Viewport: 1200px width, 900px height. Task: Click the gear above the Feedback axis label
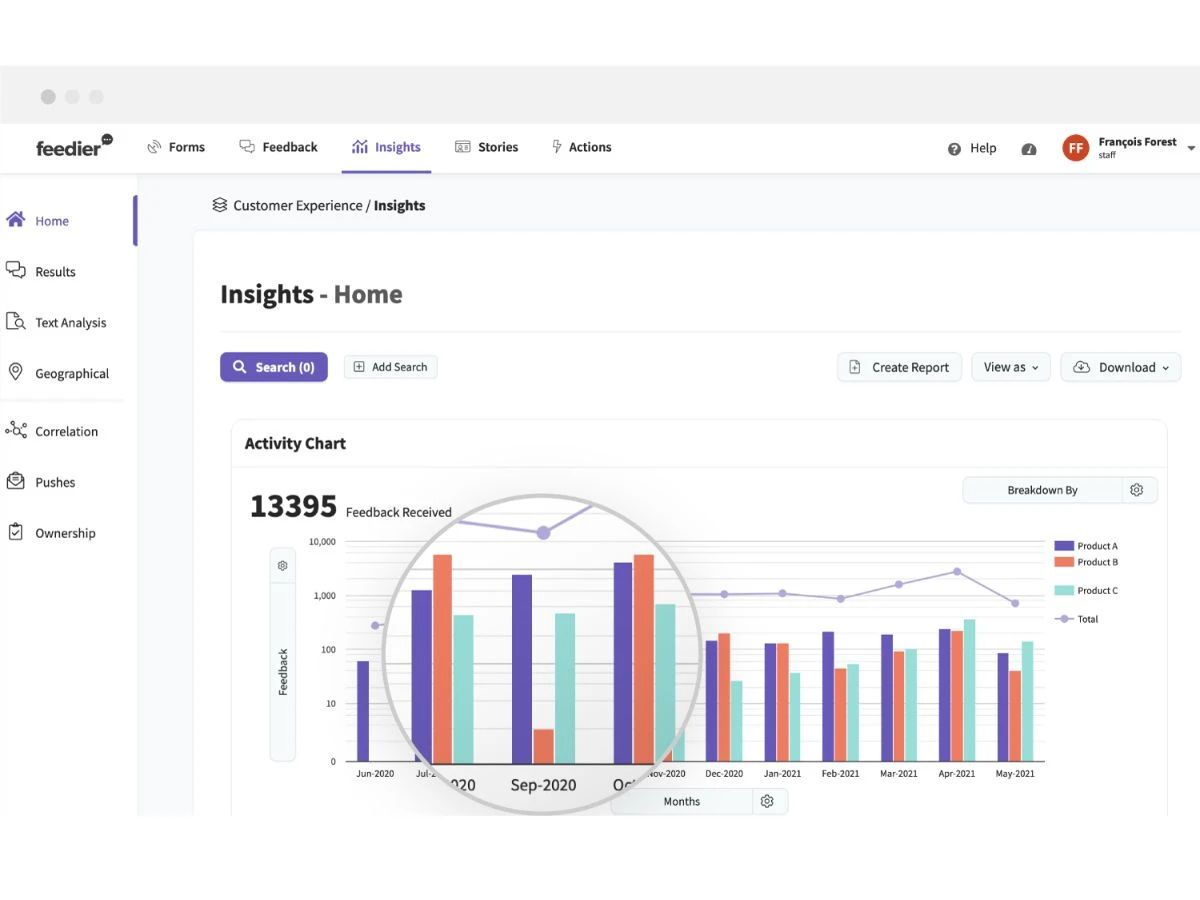[283, 566]
